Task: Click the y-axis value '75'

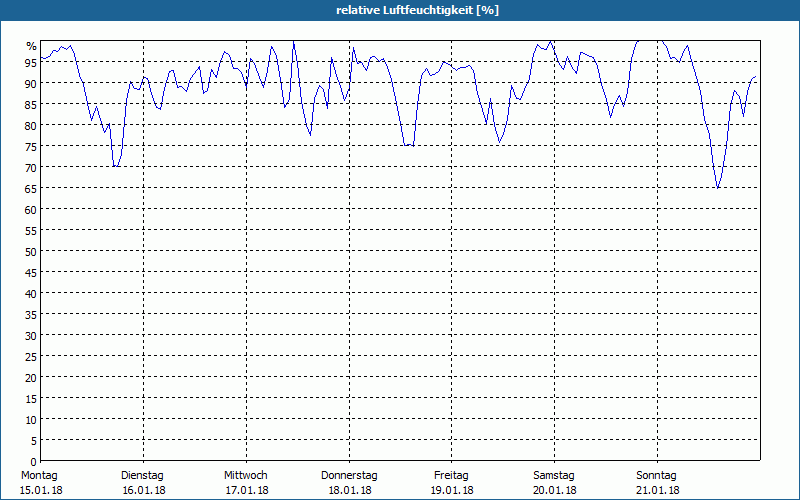Action: pyautogui.click(x=31, y=147)
